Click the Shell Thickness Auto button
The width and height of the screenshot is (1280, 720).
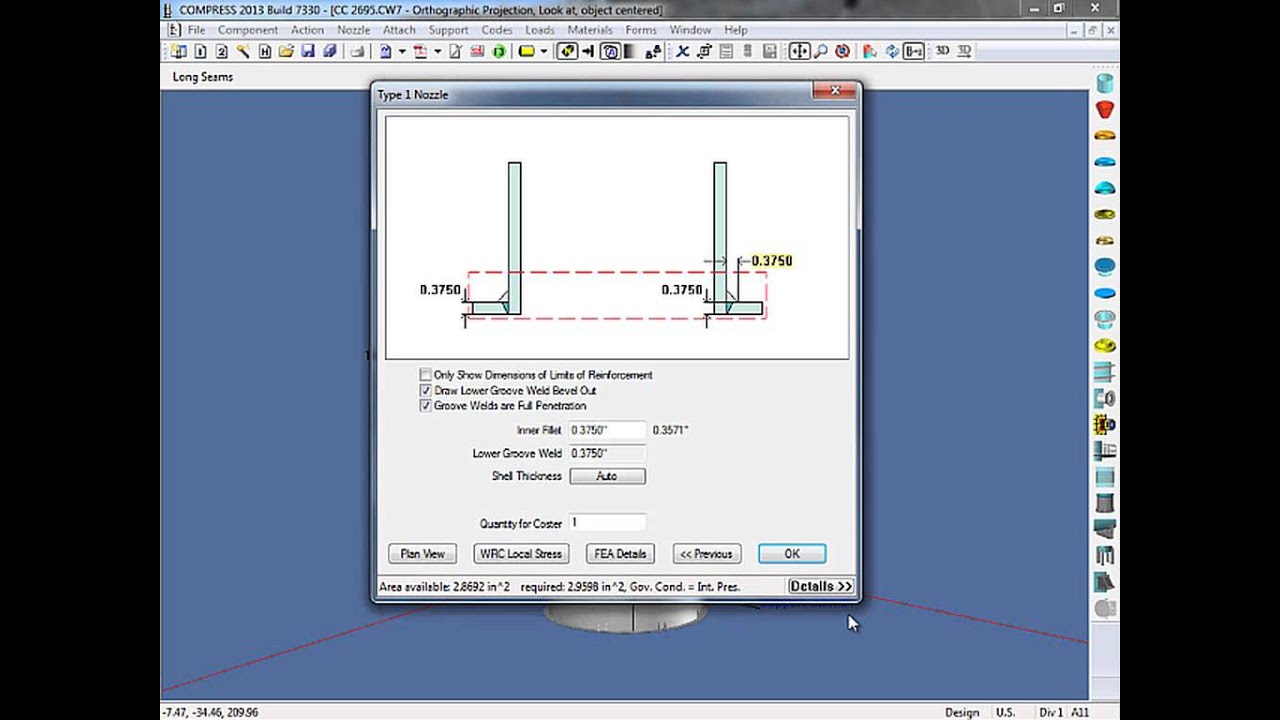[x=607, y=476]
